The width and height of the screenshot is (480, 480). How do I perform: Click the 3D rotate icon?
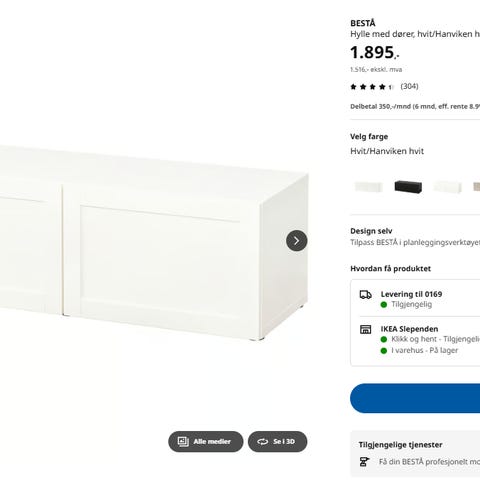(262, 442)
